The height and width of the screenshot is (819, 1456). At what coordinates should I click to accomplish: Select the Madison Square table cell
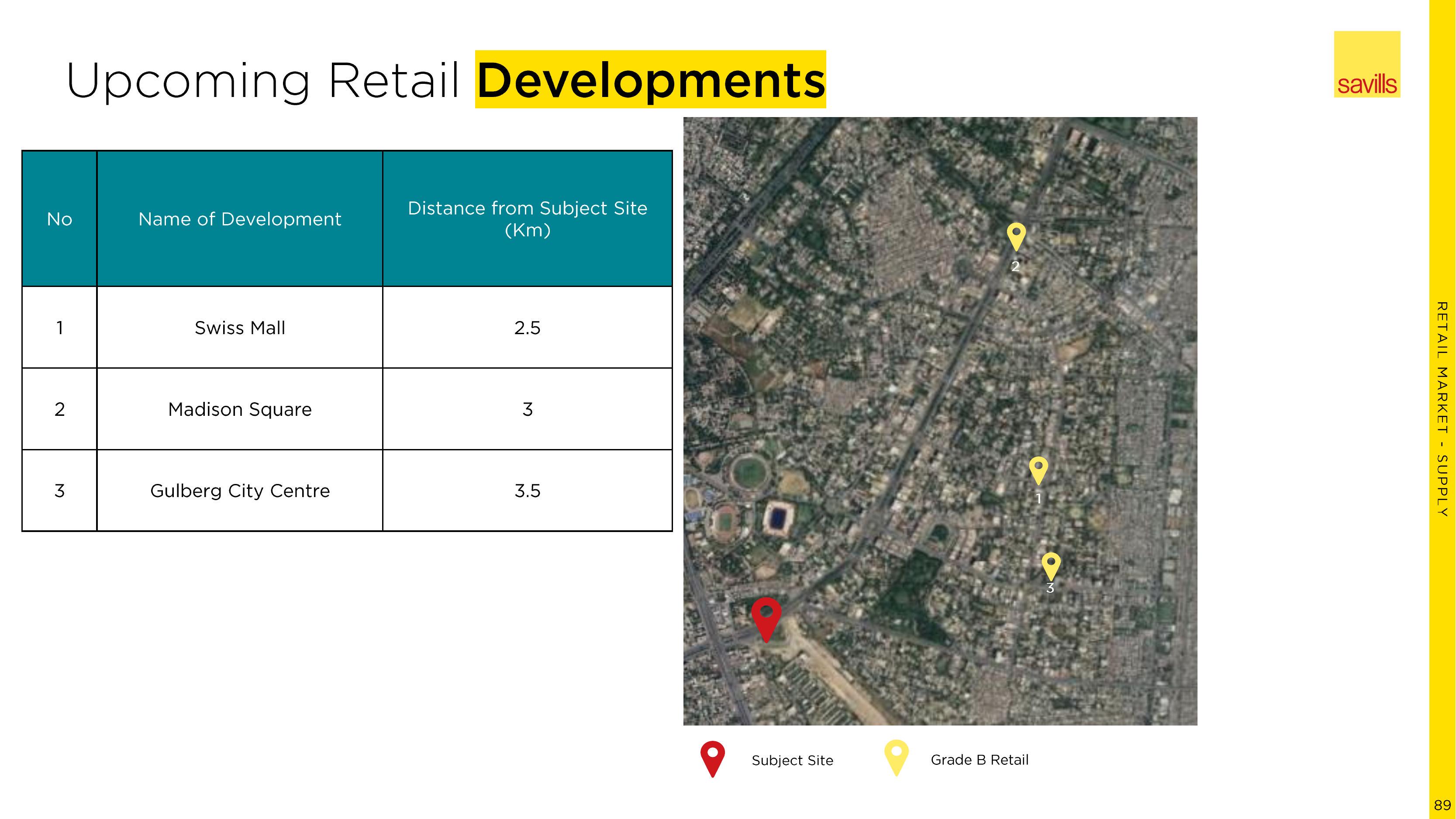(x=240, y=409)
